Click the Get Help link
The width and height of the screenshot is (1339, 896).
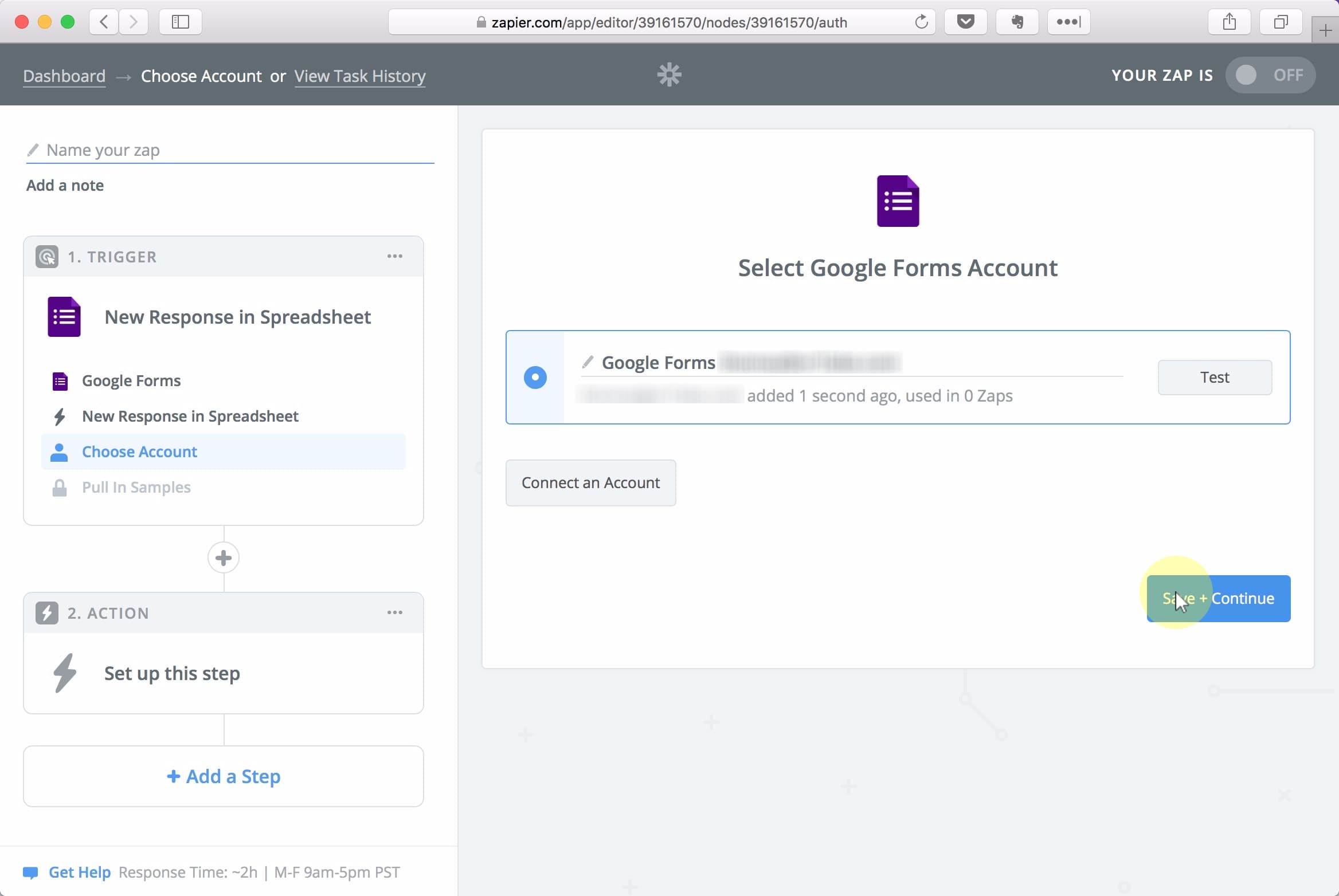click(x=79, y=873)
